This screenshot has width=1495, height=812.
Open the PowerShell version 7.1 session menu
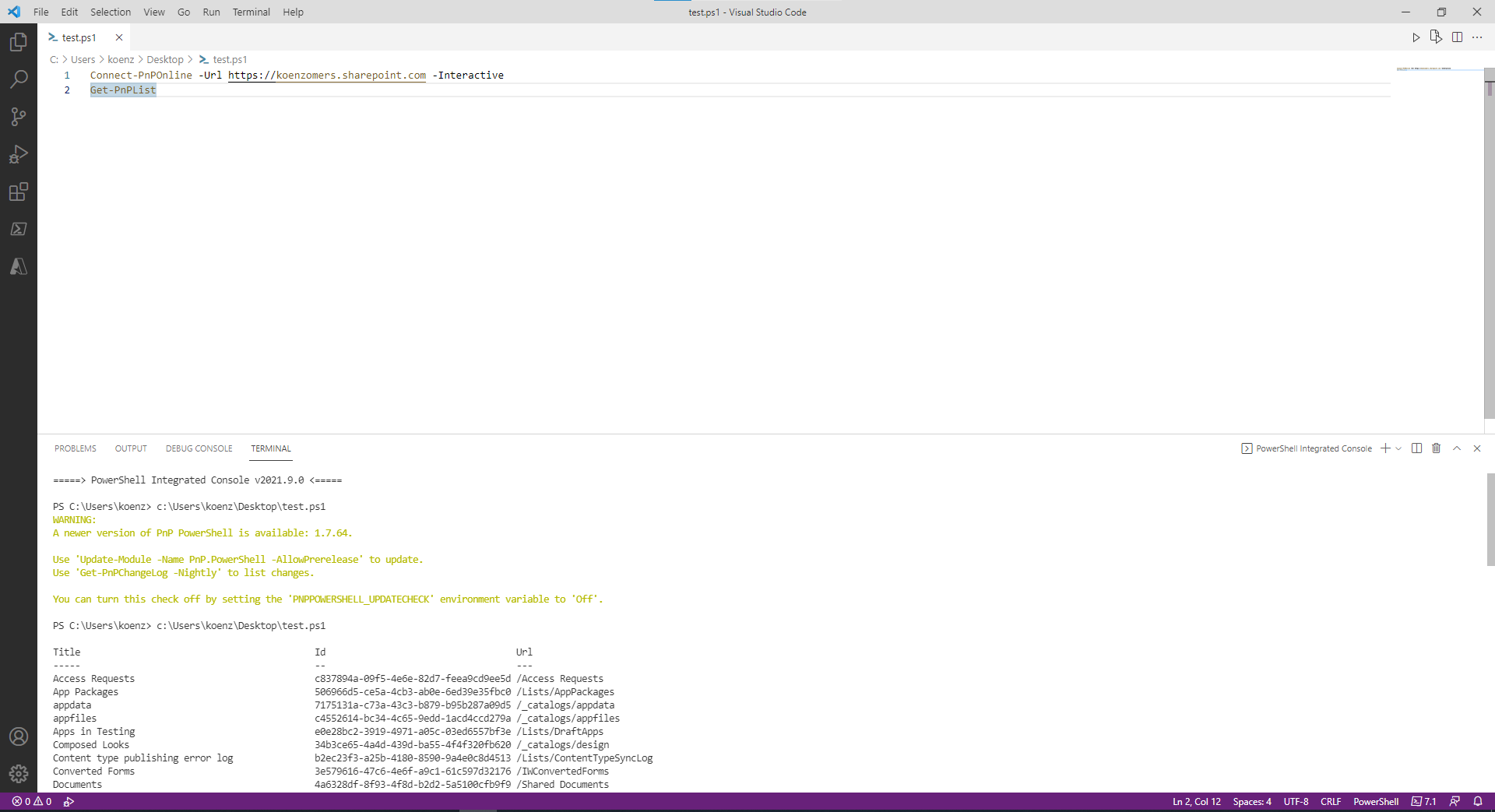(x=1424, y=801)
